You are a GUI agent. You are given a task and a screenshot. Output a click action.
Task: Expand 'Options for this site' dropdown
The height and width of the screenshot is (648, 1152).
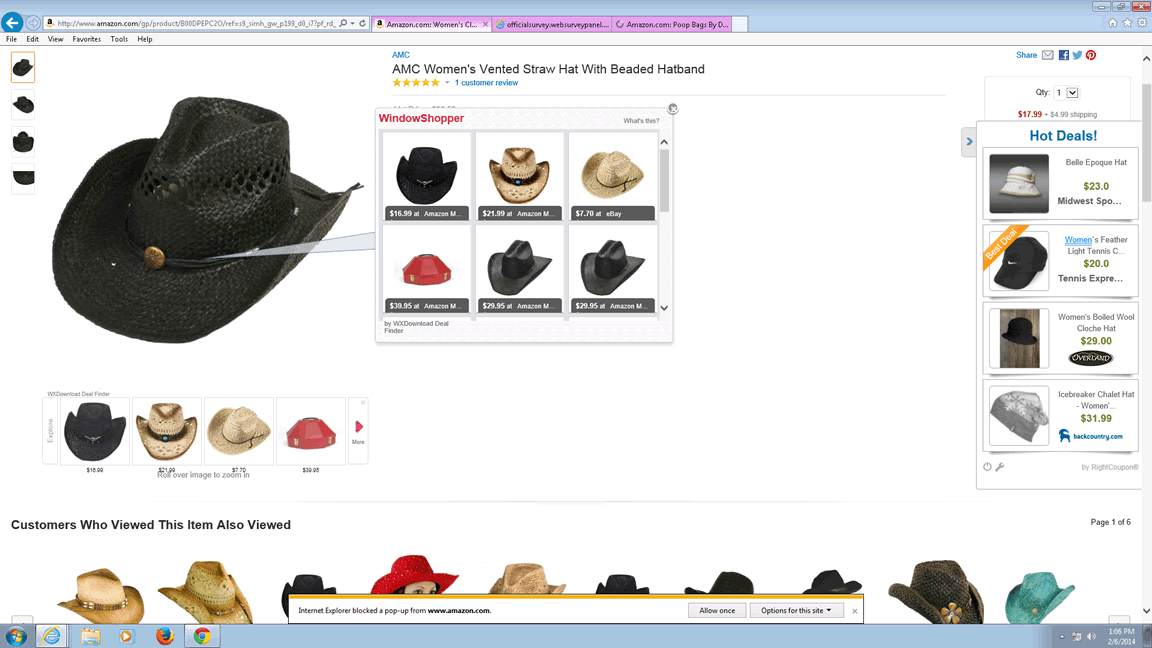[x=796, y=610]
